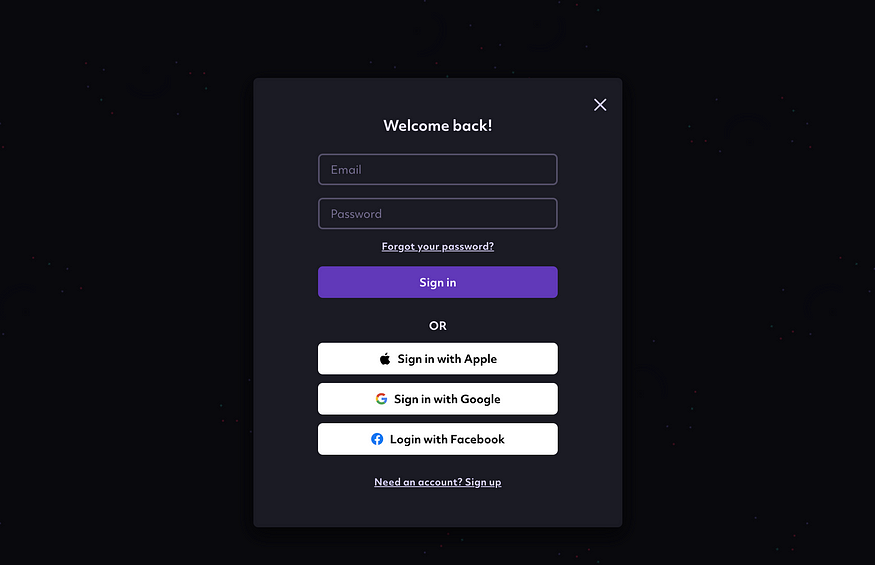875x565 pixels.
Task: Close the Welcome back dialog
Action: pyautogui.click(x=600, y=105)
